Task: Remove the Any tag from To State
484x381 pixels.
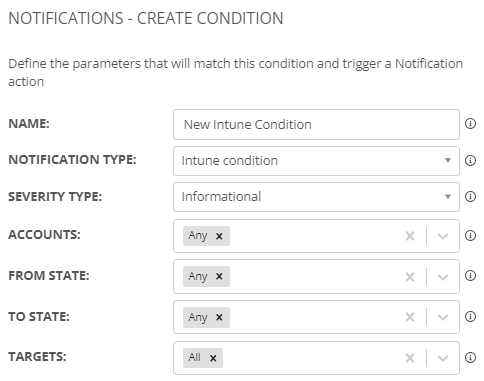Action: coord(219,317)
